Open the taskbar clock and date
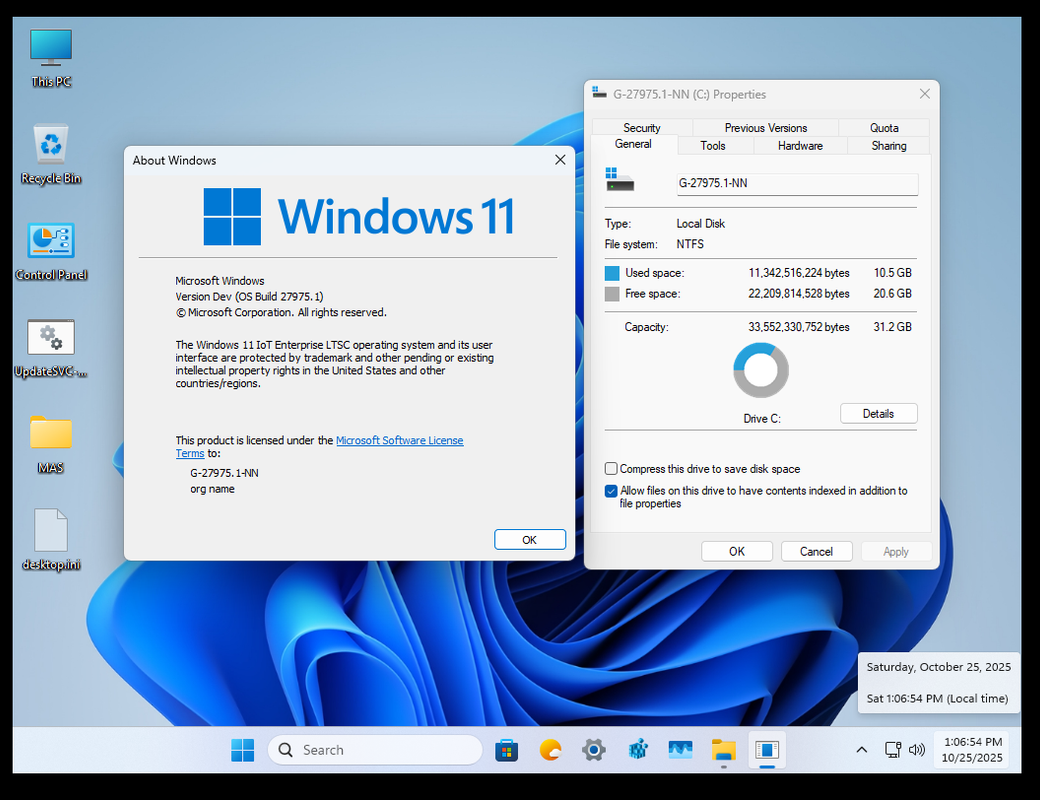This screenshot has width=1040, height=800. click(972, 750)
